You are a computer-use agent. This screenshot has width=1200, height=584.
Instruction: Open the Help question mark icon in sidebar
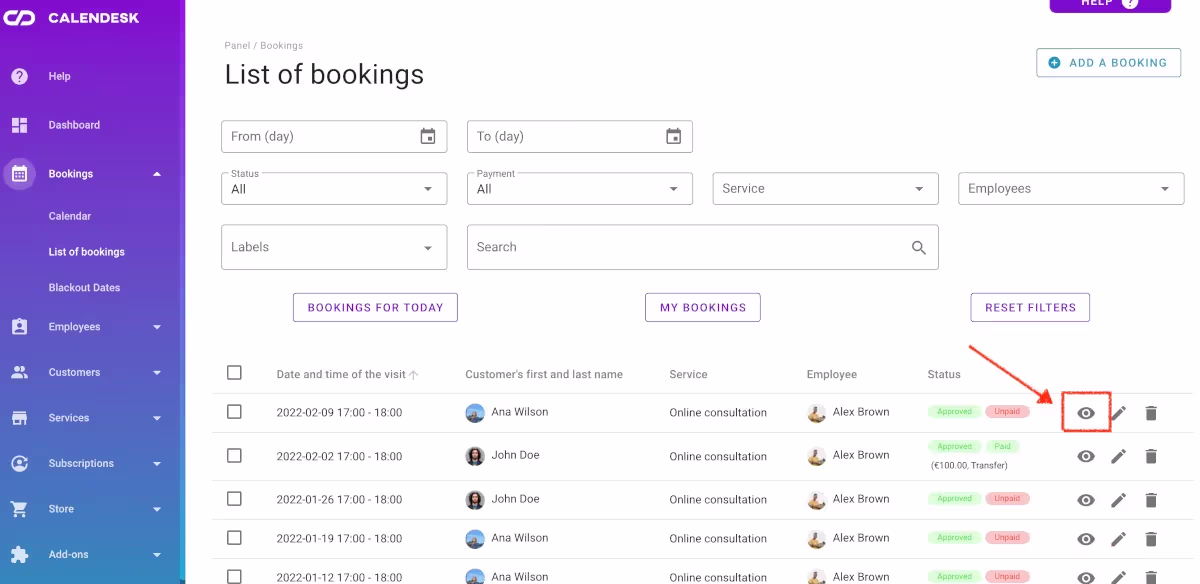click(20, 76)
